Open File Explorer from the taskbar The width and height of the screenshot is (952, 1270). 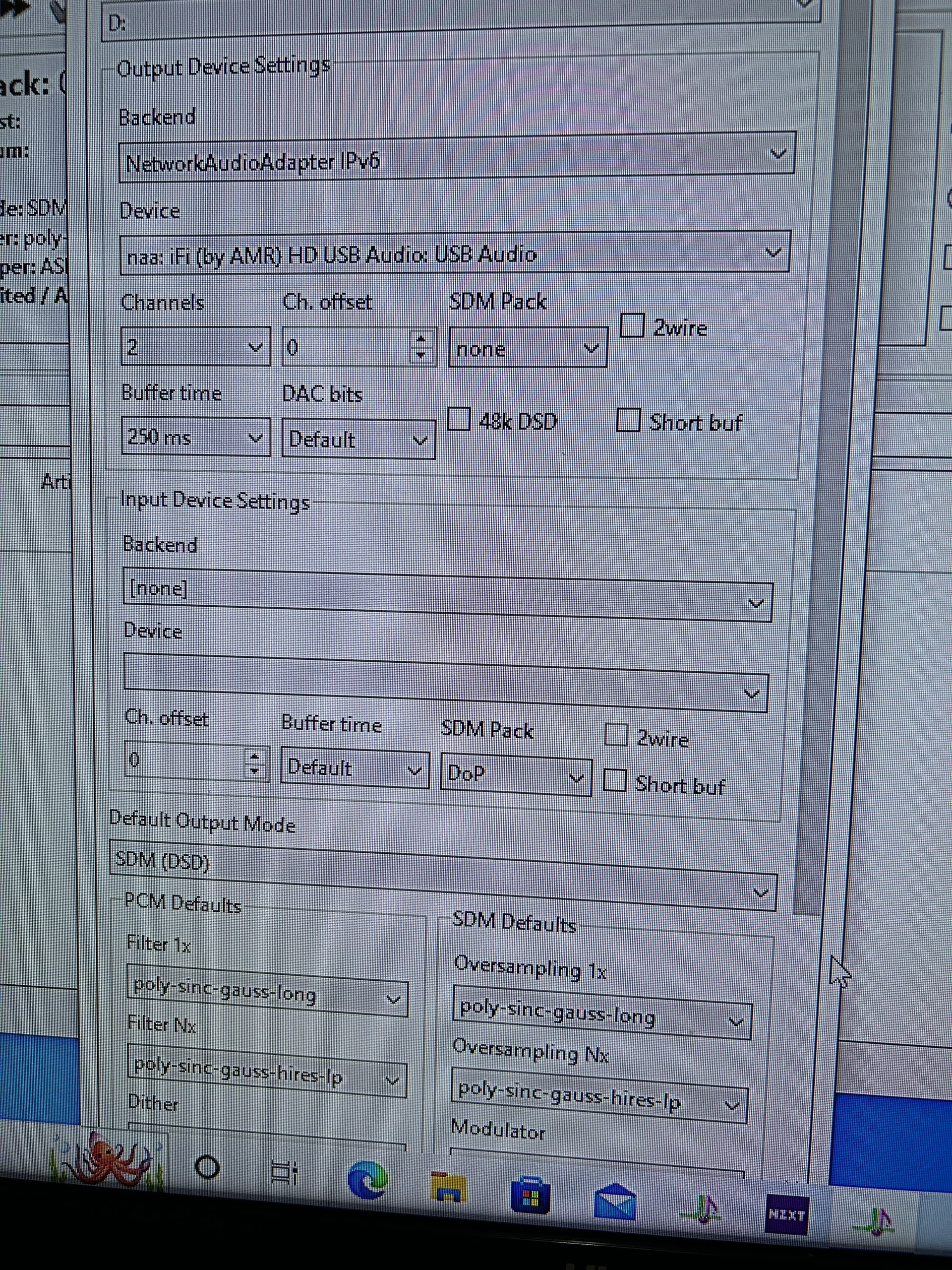(449, 1187)
